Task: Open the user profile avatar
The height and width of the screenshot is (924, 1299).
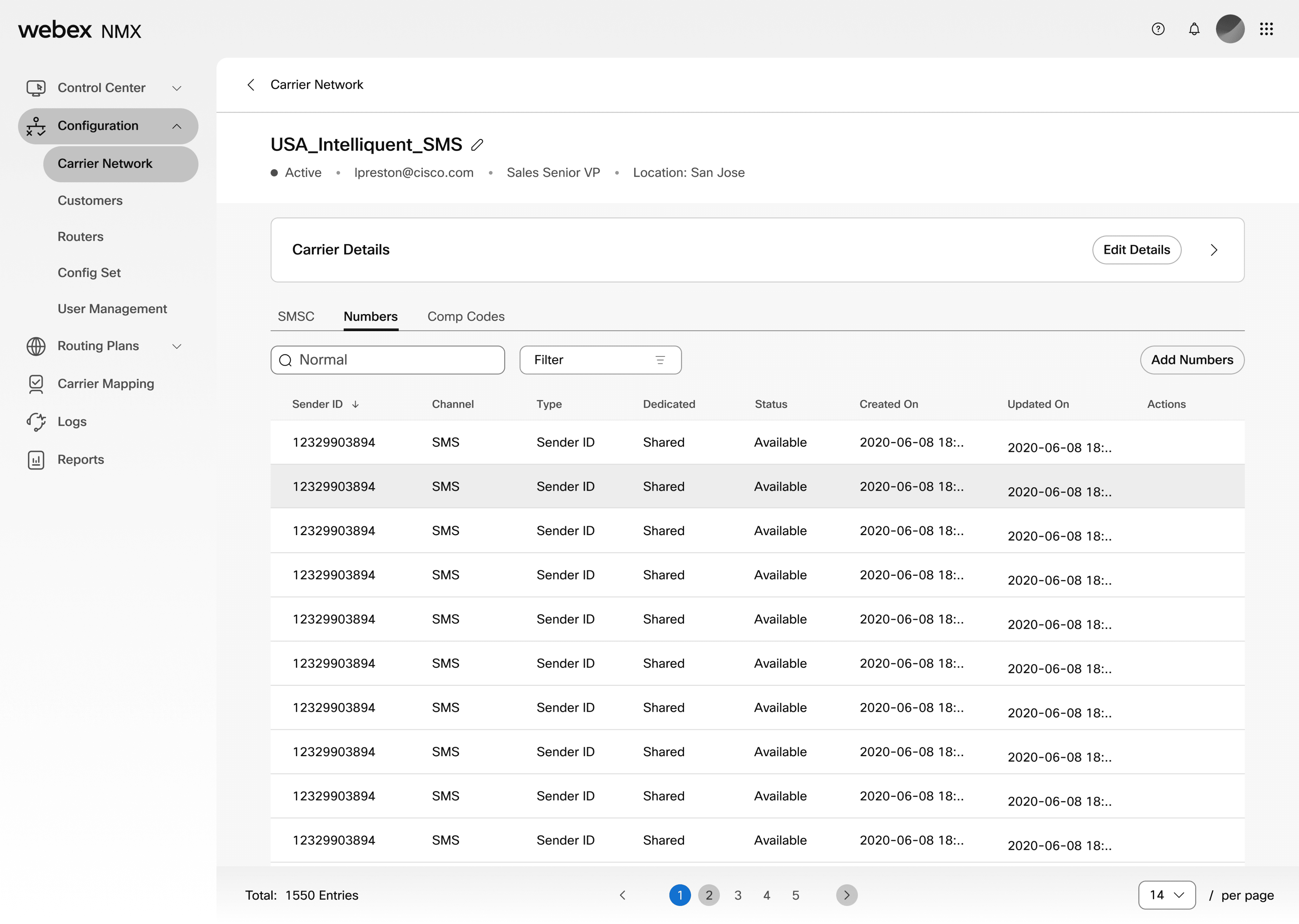Action: (1230, 29)
